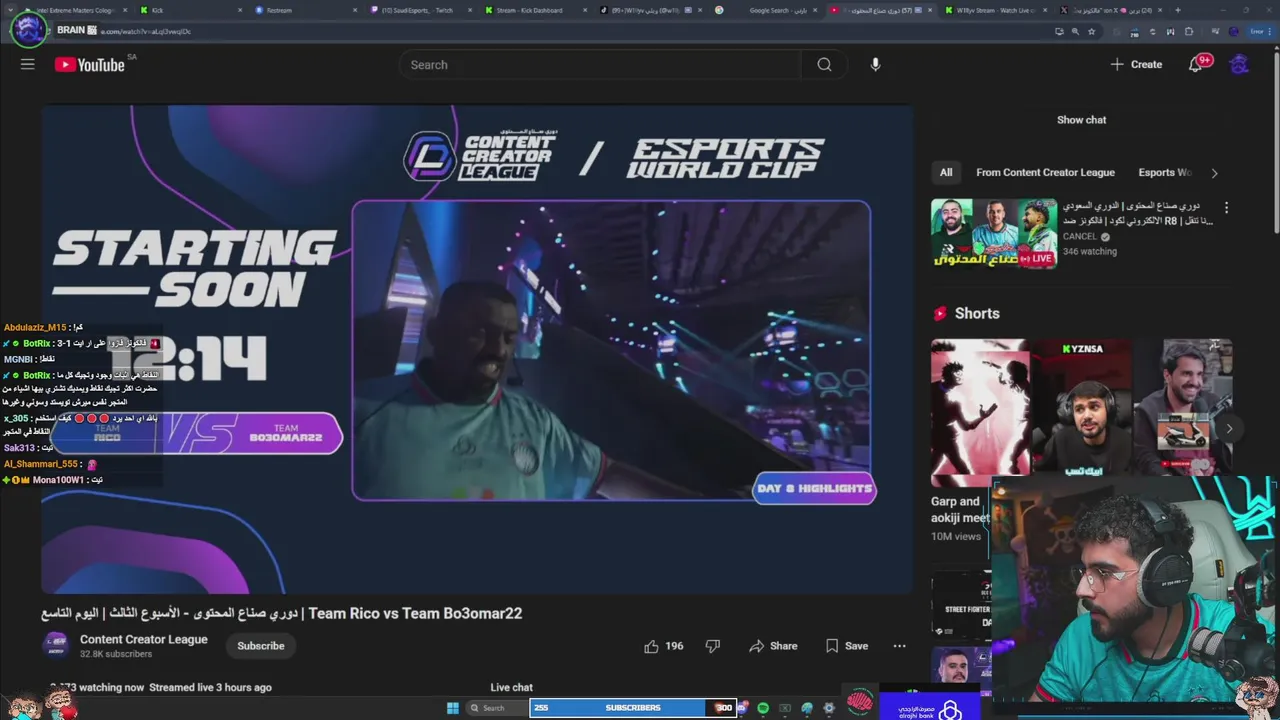The width and height of the screenshot is (1280, 720).
Task: Open the Settings gear in taskbar
Action: coord(829,708)
